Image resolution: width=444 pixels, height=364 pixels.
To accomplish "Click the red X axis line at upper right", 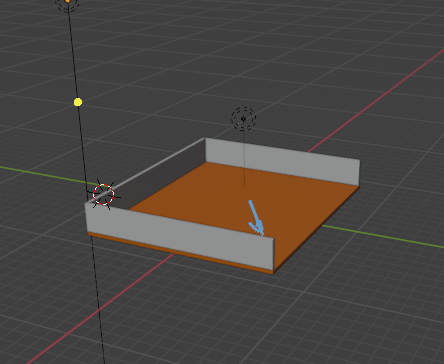I will coord(377,100).
